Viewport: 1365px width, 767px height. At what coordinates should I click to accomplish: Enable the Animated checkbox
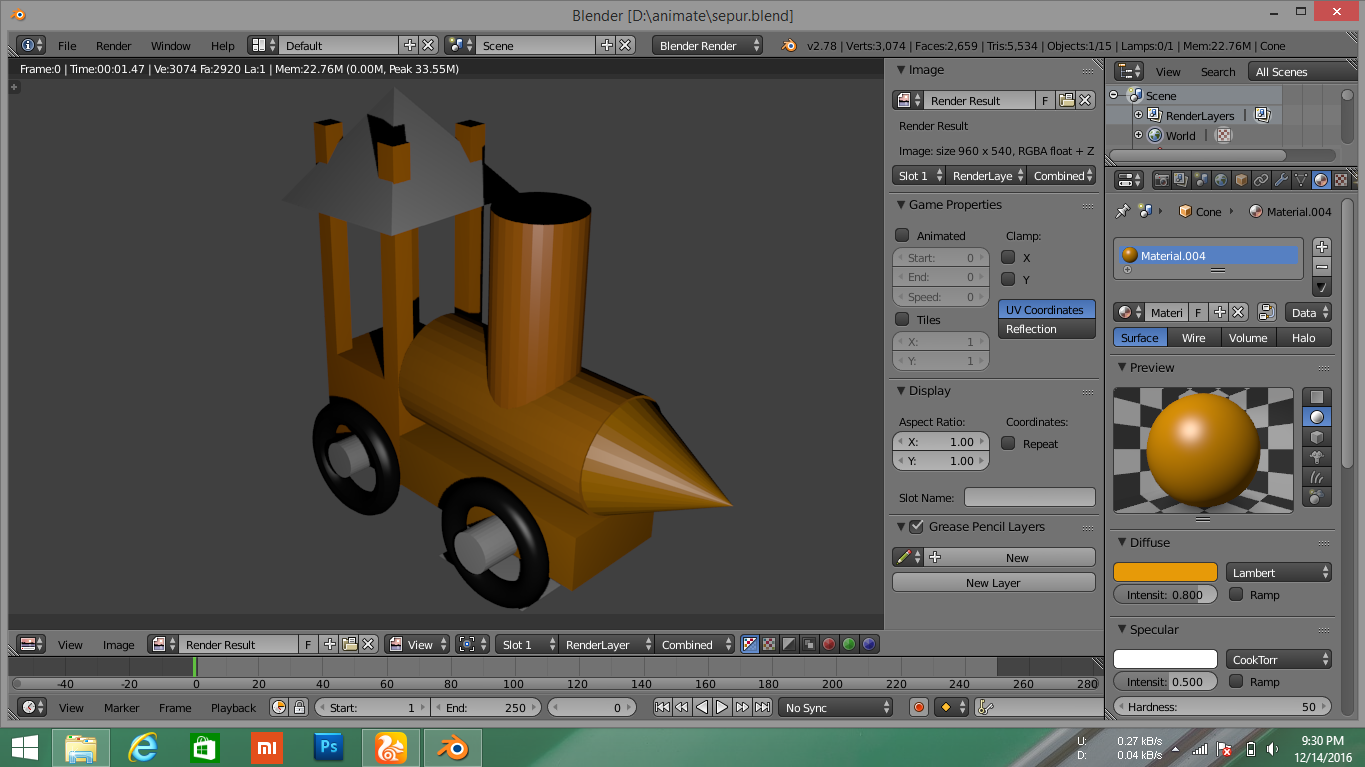(902, 236)
